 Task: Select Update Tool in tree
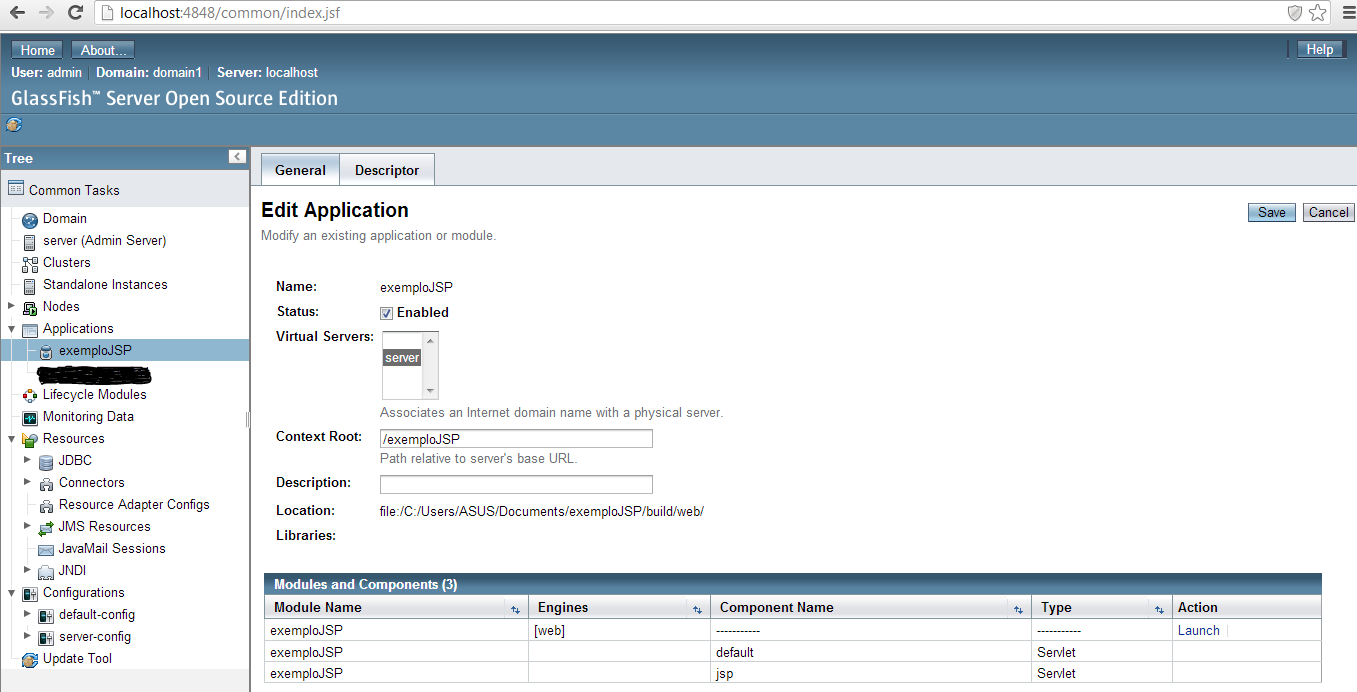tap(77, 659)
